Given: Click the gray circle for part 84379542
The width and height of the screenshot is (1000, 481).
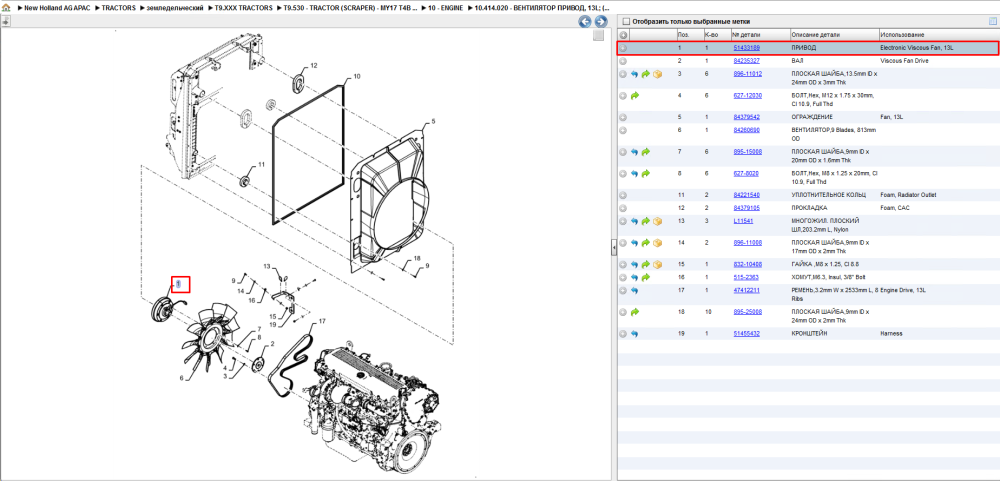Looking at the screenshot, I should point(624,117).
